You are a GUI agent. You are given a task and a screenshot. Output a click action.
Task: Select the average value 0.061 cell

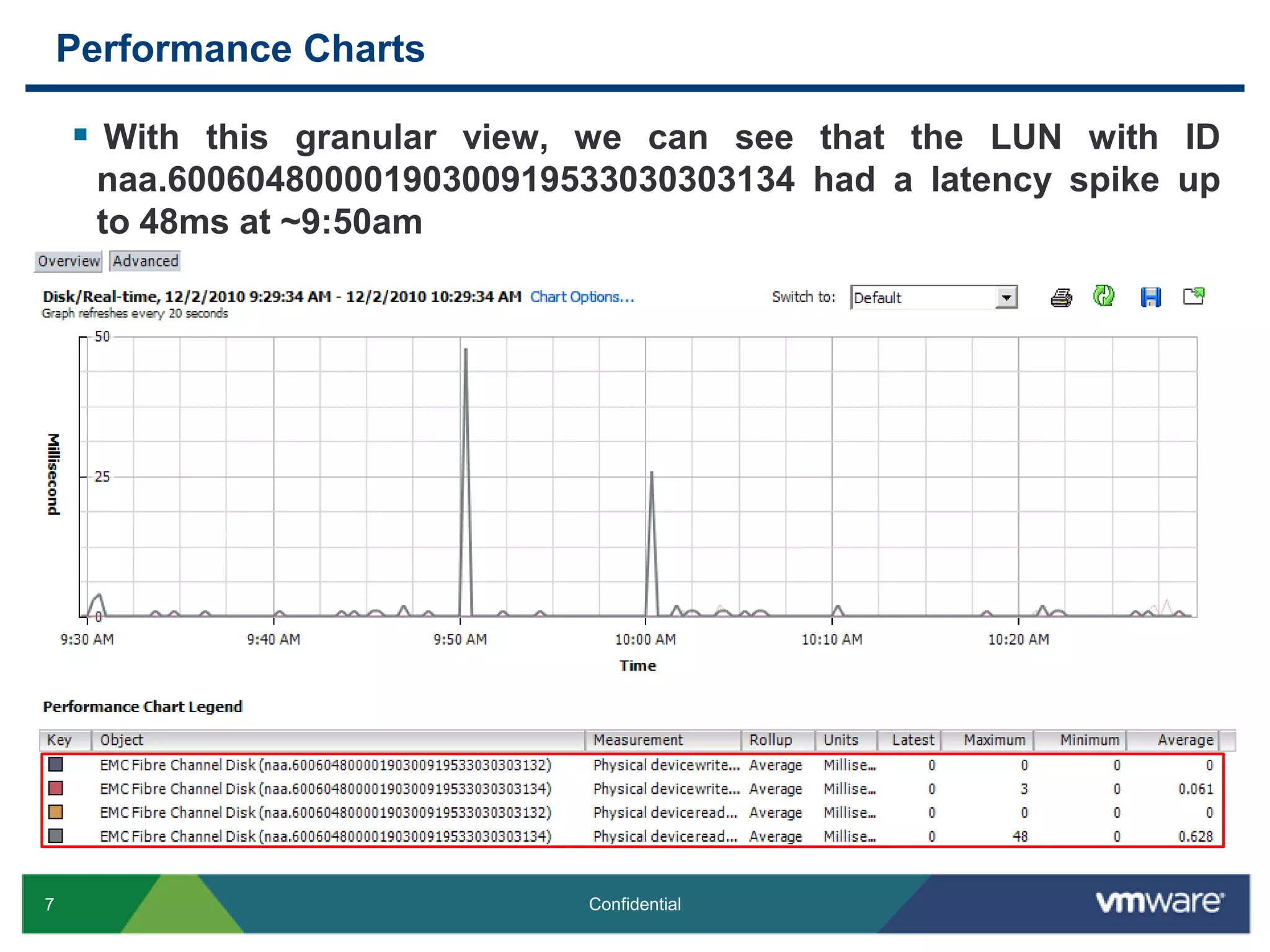pyautogui.click(x=1196, y=789)
